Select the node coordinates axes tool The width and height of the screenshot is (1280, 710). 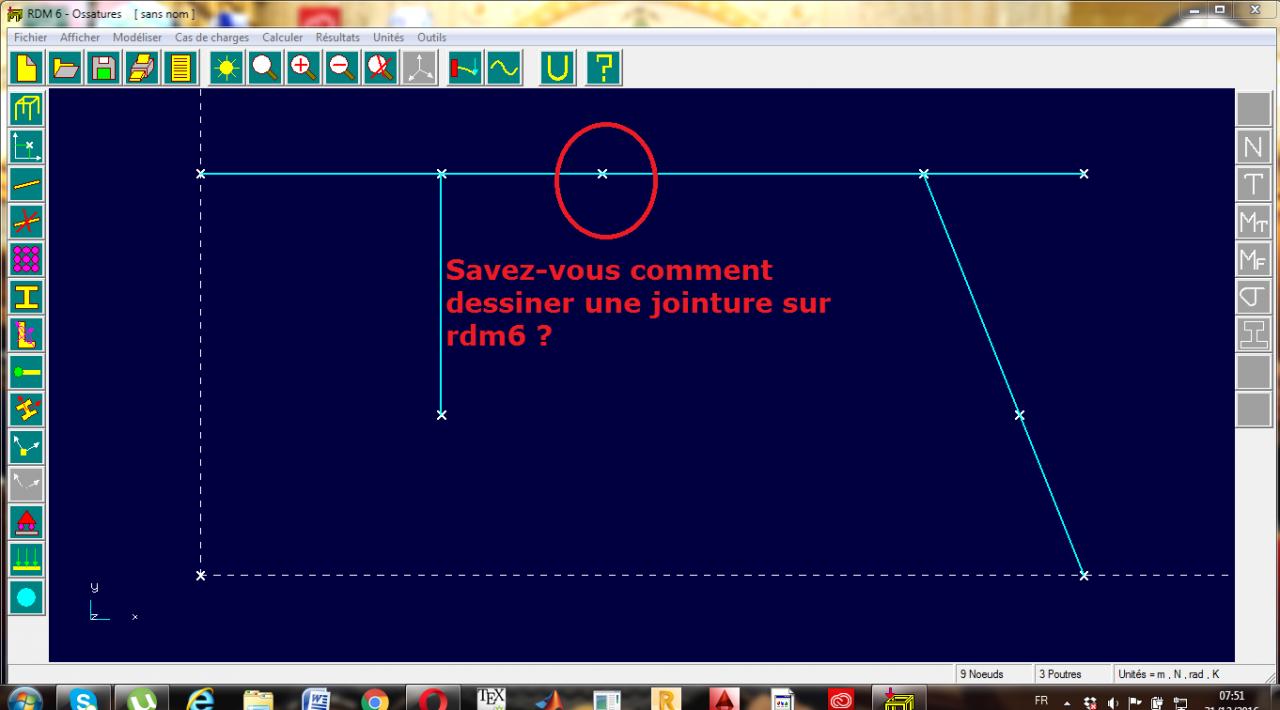pyautogui.click(x=26, y=146)
